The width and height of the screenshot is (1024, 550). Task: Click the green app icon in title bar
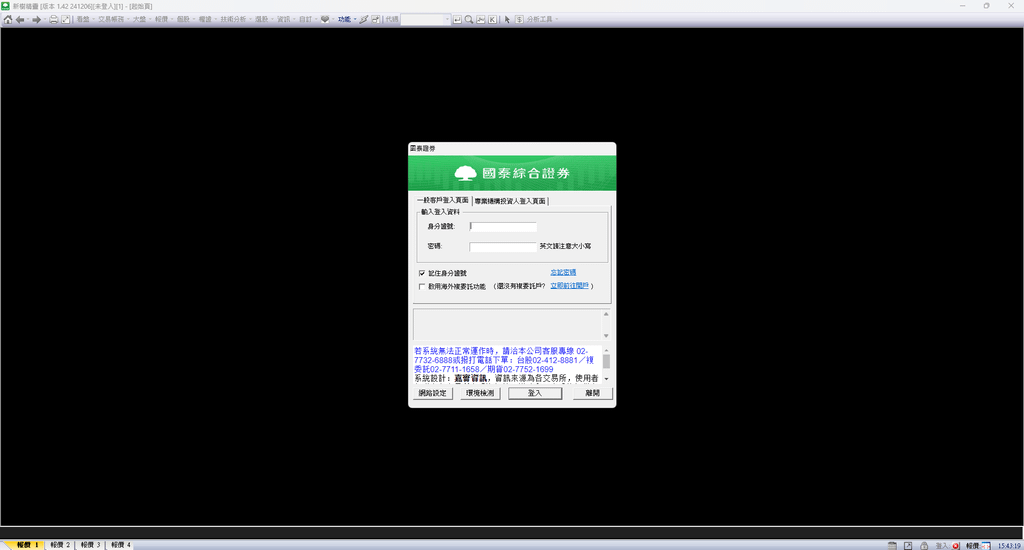click(x=5, y=5)
